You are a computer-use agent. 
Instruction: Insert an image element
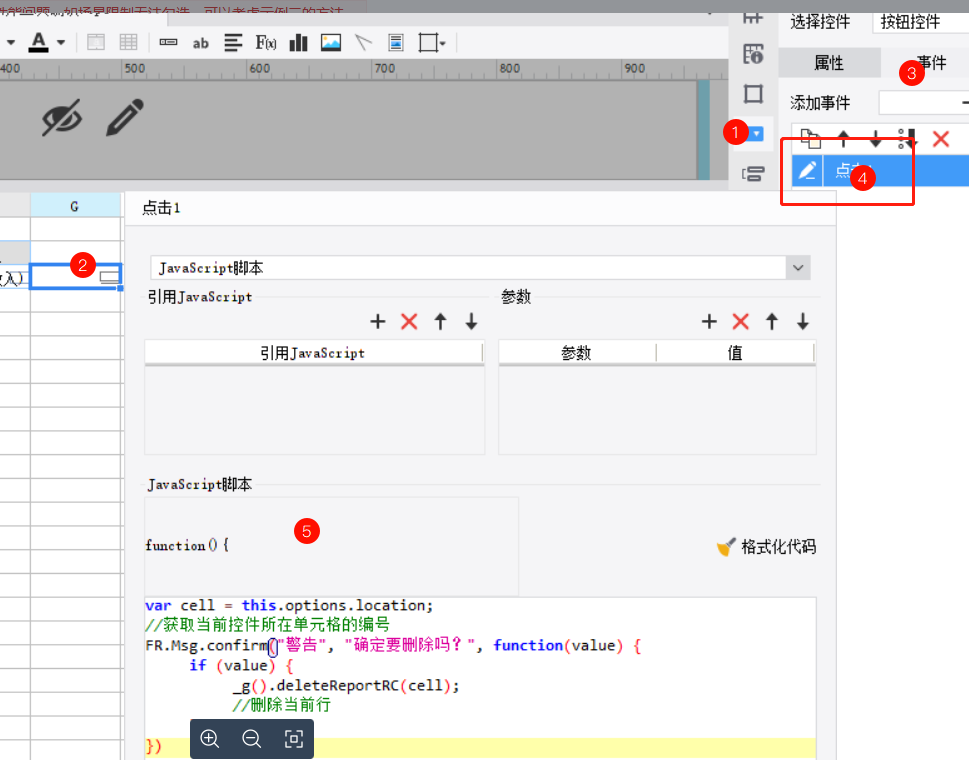pos(331,43)
